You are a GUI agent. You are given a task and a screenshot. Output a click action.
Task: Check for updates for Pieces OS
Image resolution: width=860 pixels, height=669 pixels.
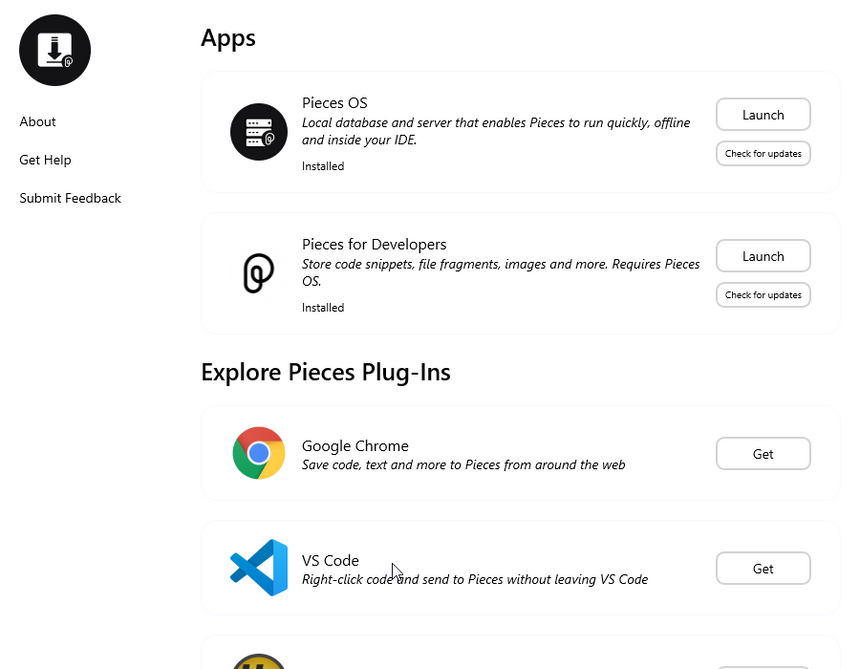tap(763, 153)
